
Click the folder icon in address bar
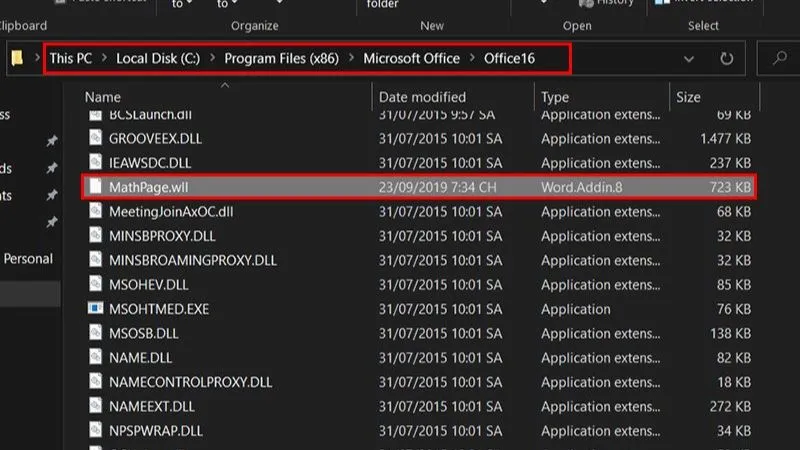pos(18,59)
